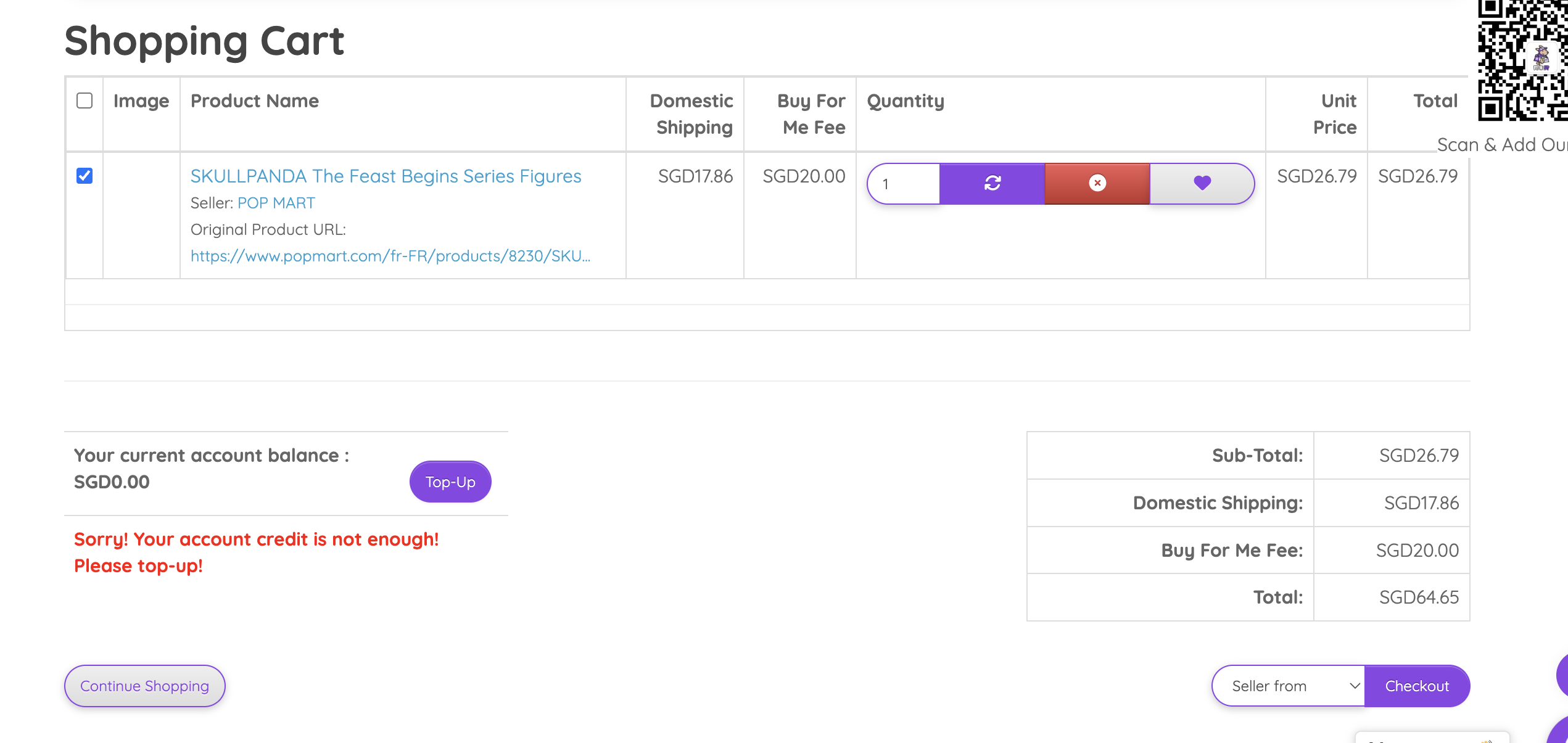Viewport: 1568px width, 743px height.
Task: Open the chat popup card at bottom
Action: [x=1431, y=737]
